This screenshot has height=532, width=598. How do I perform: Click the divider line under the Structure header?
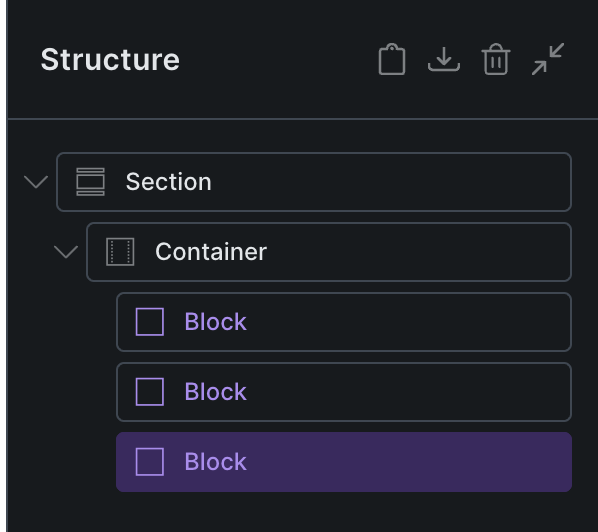click(303, 119)
